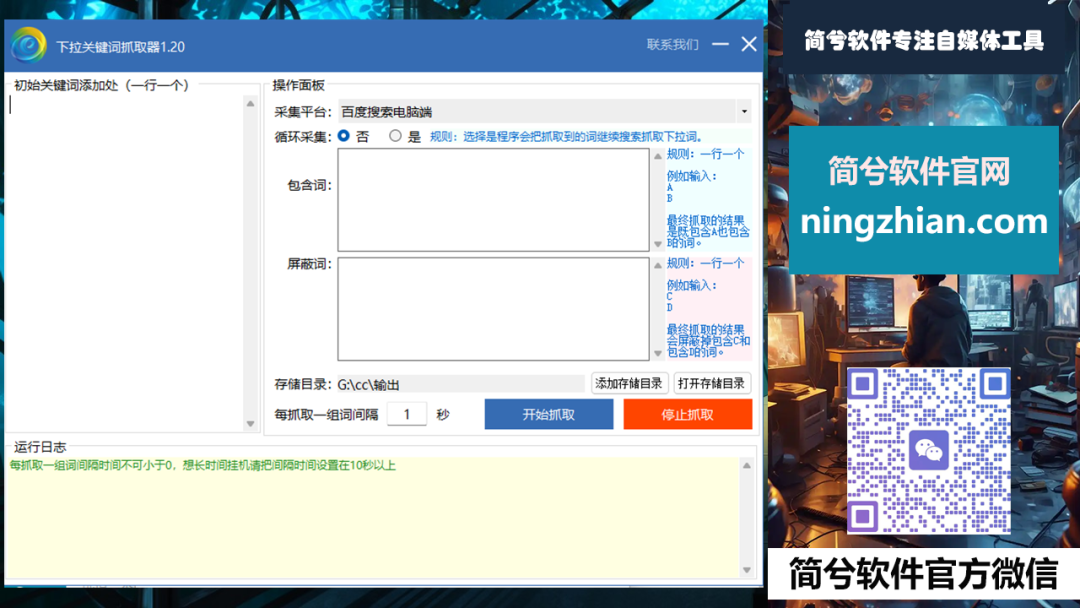
Task: Click the up arrow of the 包含词 scrollbar
Action: pos(657,156)
